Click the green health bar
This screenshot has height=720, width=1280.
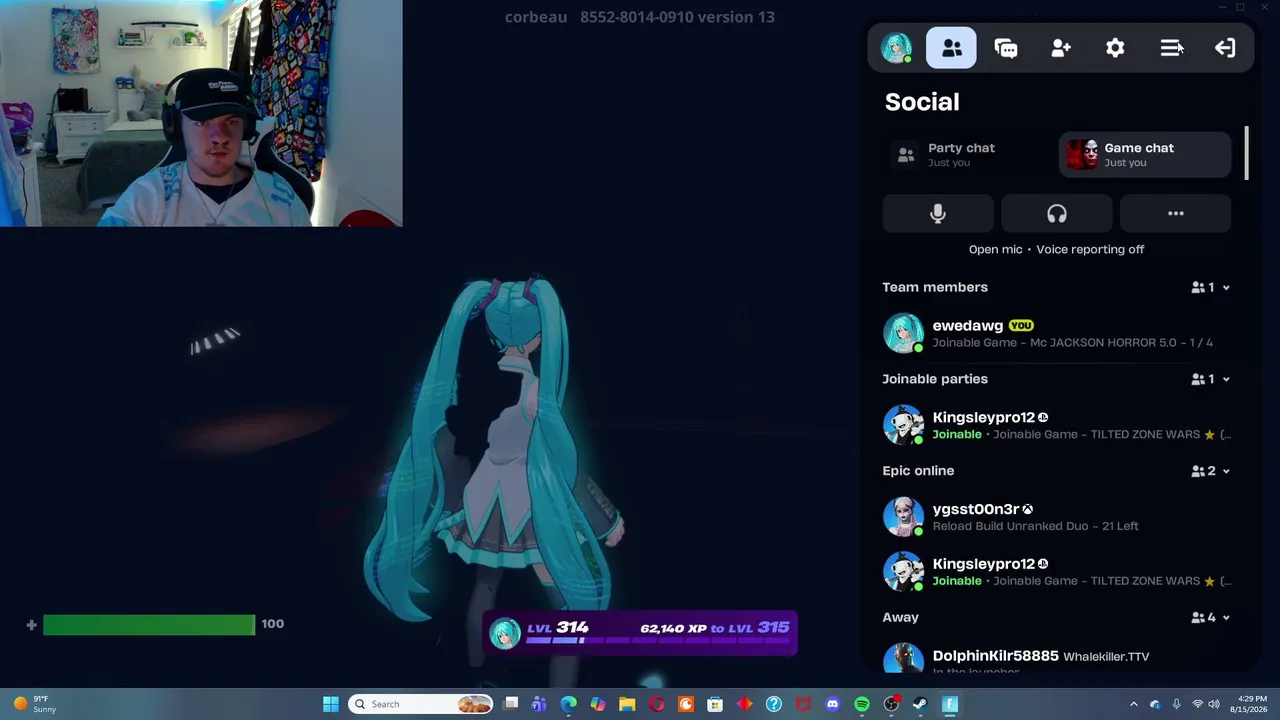click(149, 625)
